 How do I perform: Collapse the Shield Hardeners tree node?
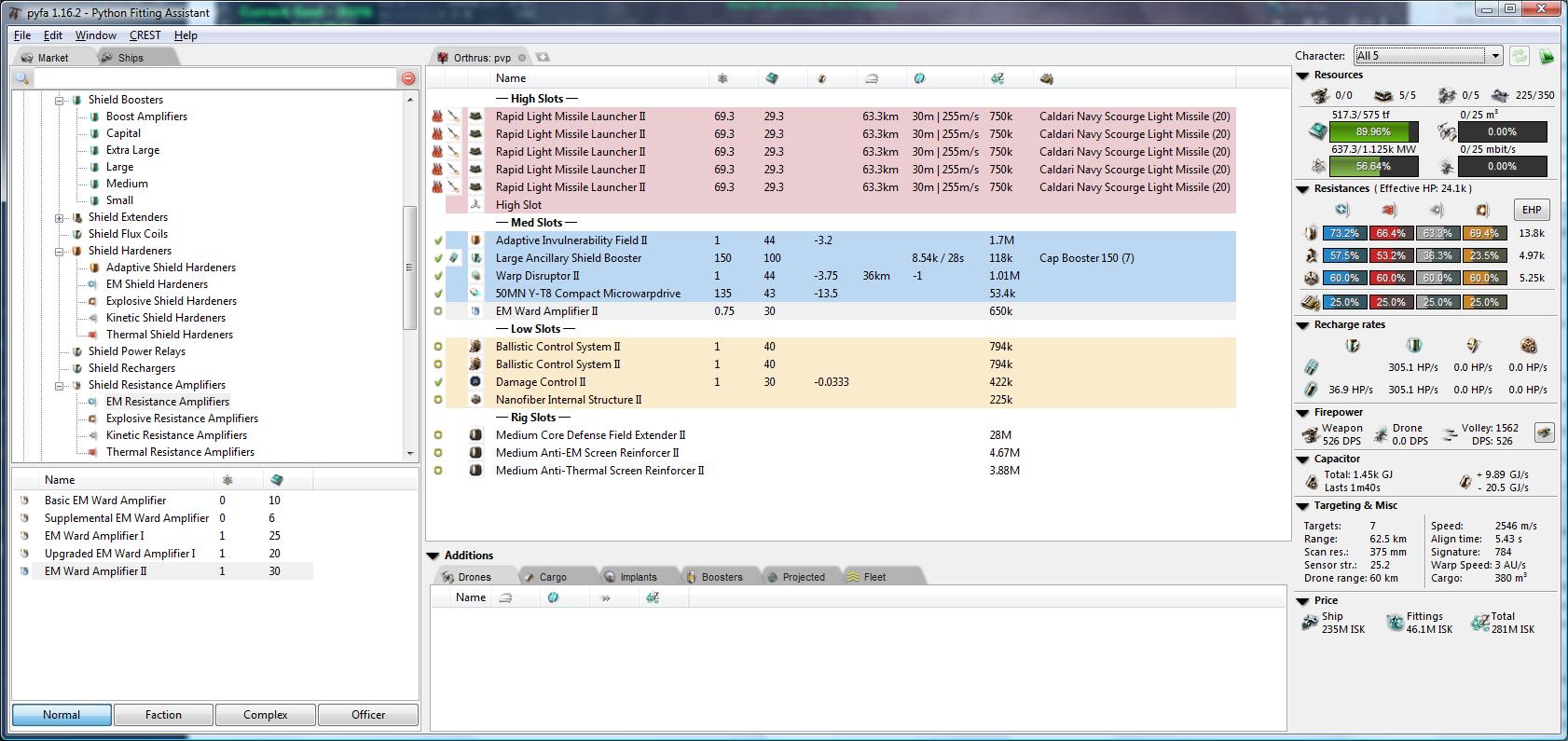tap(60, 252)
